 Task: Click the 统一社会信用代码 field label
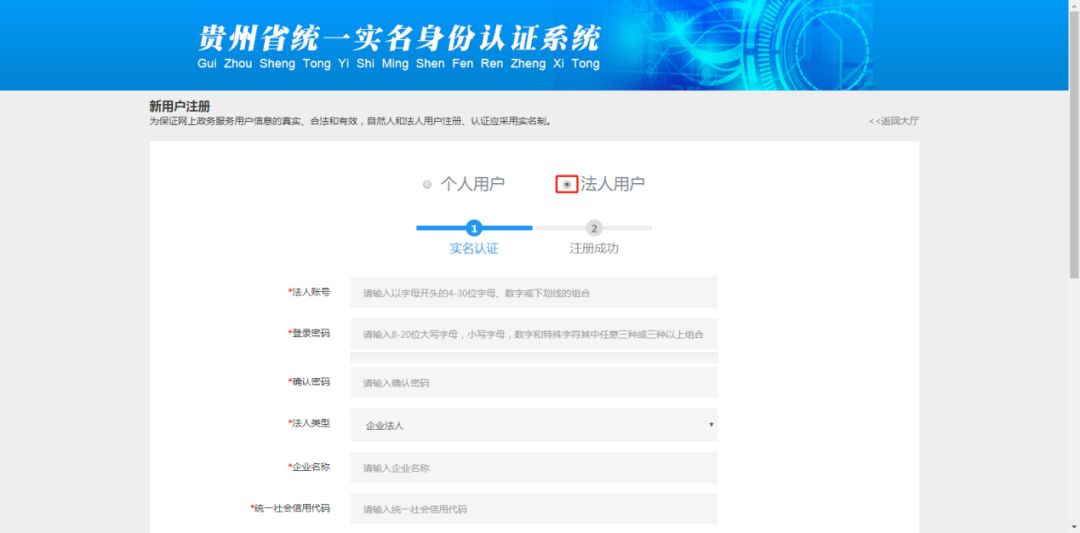tap(290, 508)
